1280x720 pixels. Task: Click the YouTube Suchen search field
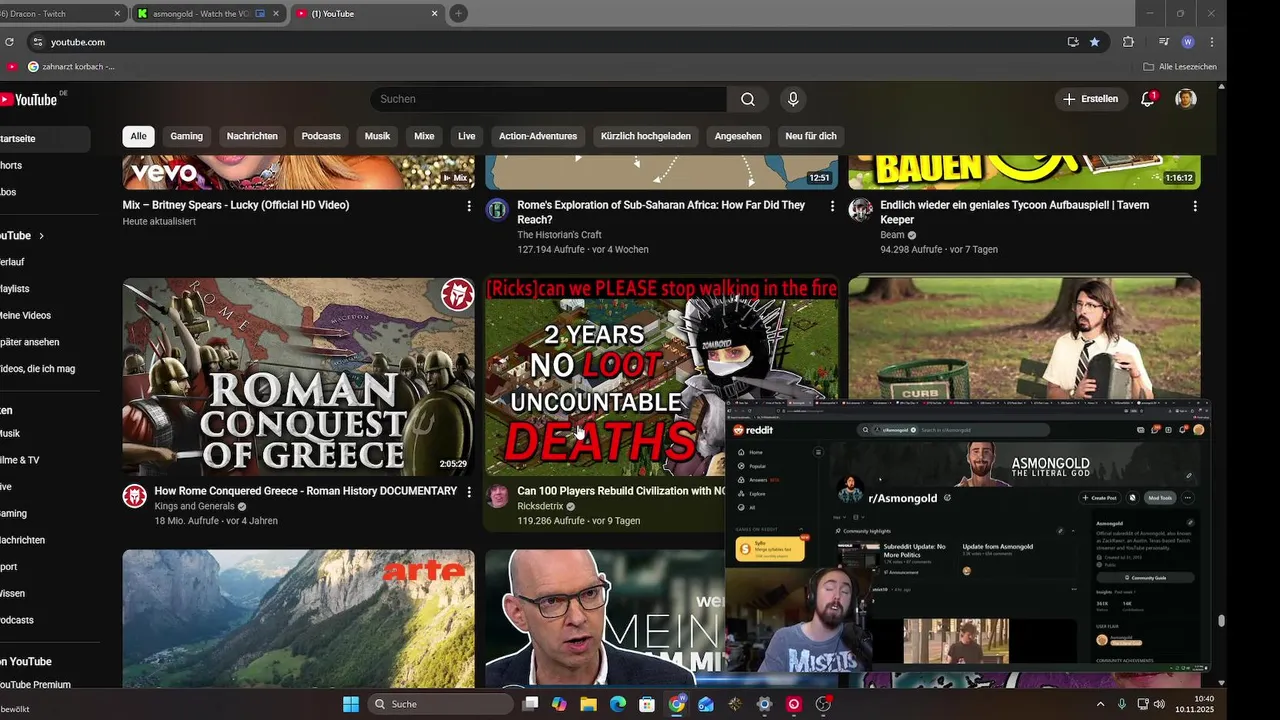point(548,99)
